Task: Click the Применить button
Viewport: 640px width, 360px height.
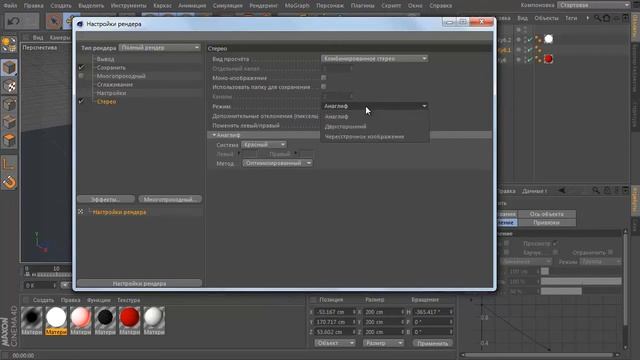Action: click(432, 343)
